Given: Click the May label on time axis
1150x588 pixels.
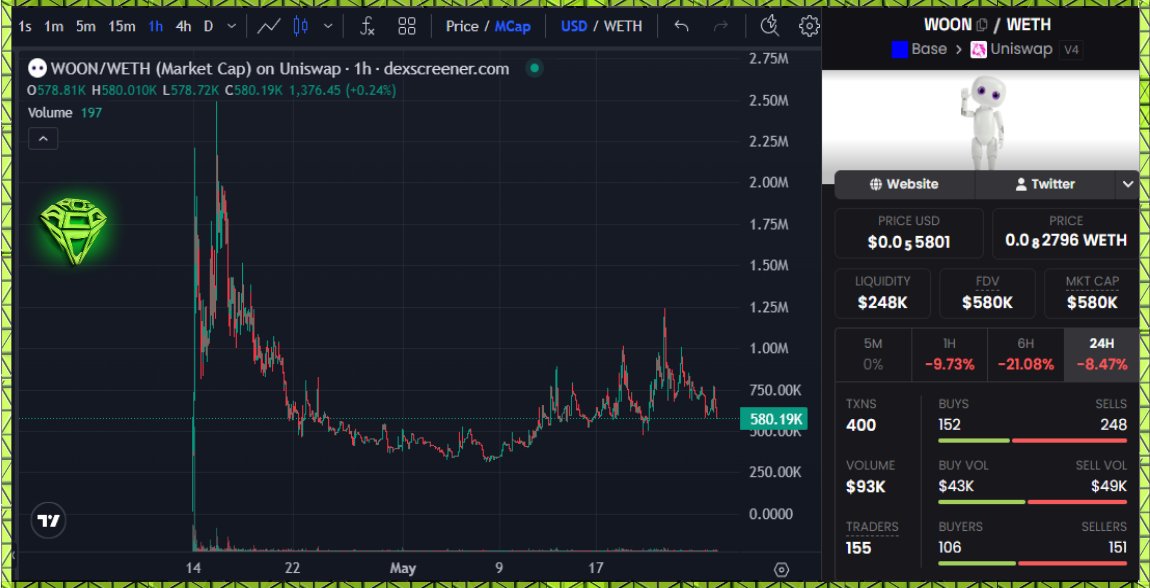Looking at the screenshot, I should pyautogui.click(x=403, y=568).
